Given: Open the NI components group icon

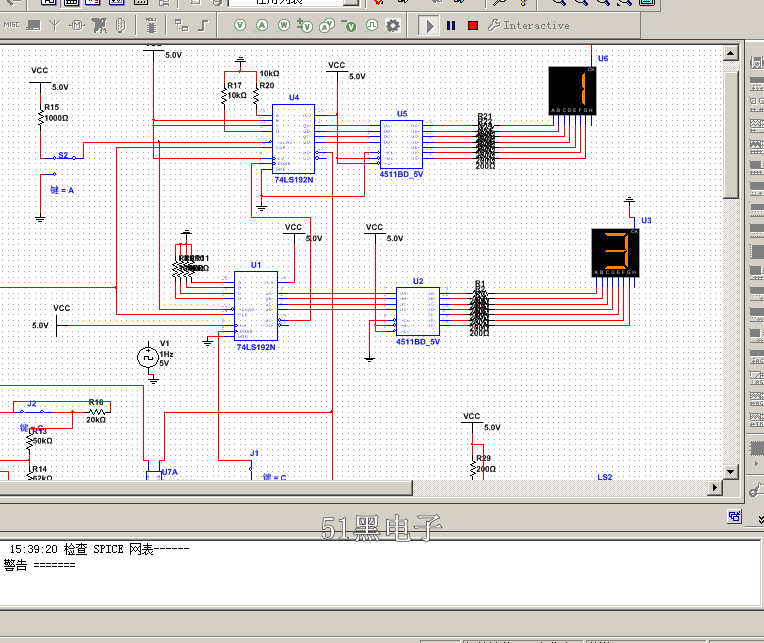Looking at the screenshot, I should [x=99, y=25].
